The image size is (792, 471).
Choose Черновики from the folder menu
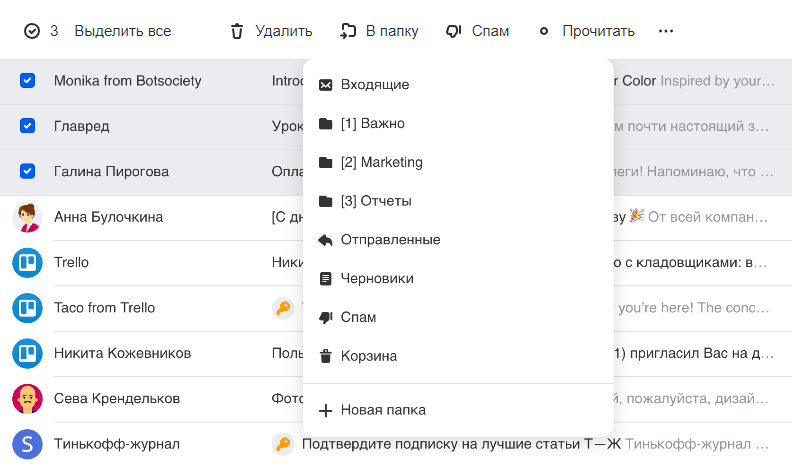tap(376, 279)
